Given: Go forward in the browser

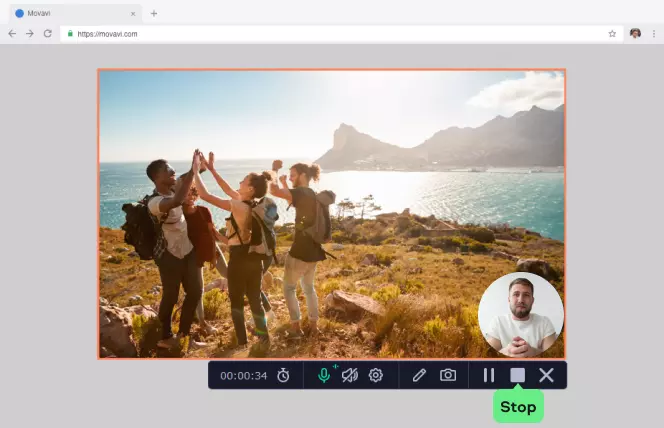Looking at the screenshot, I should pos(30,33).
